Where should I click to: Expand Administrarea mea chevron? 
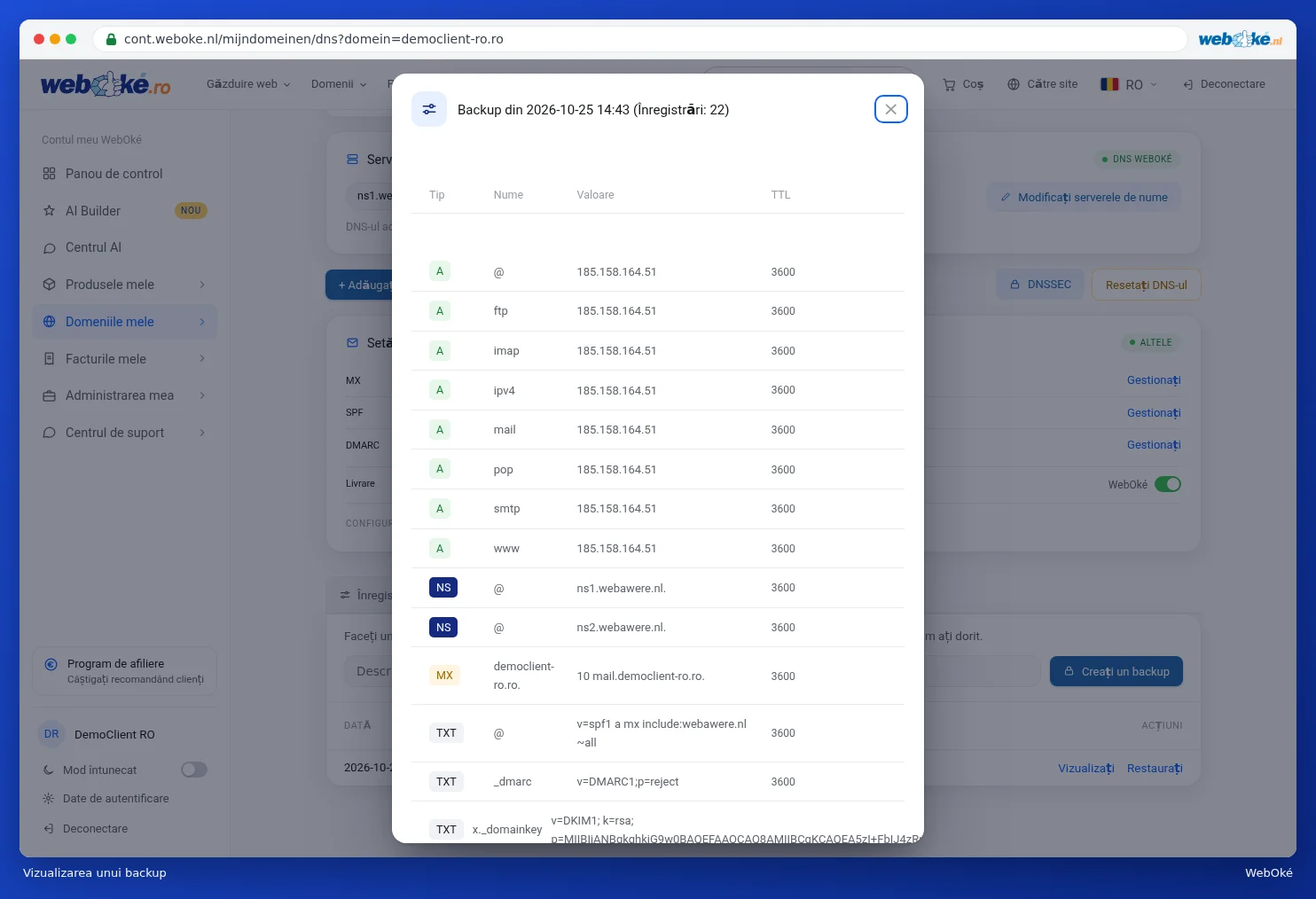click(202, 395)
